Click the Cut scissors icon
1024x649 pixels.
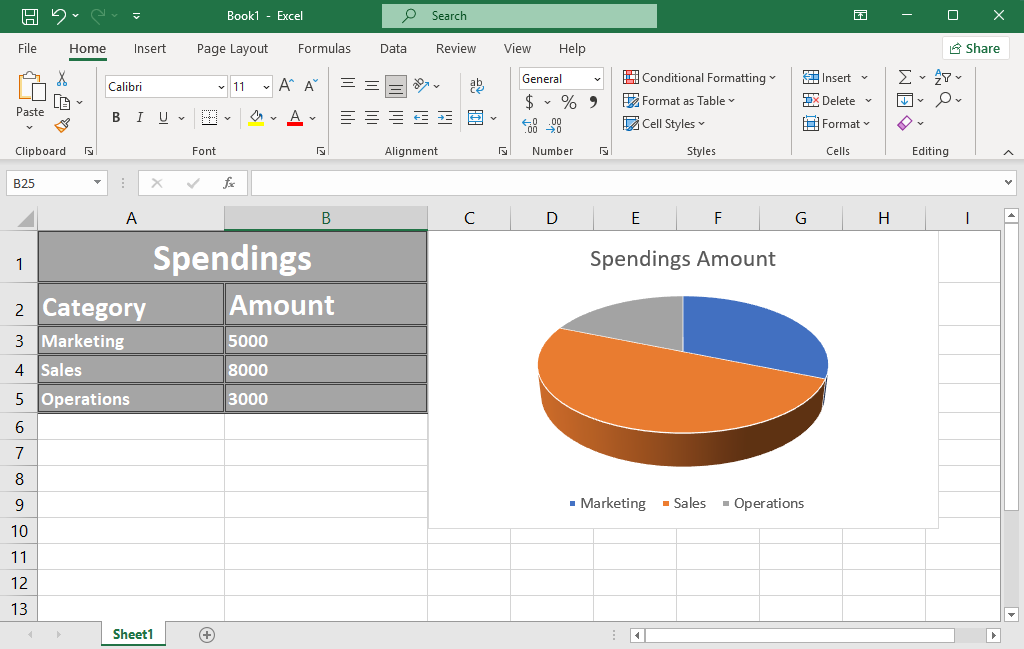(62, 78)
